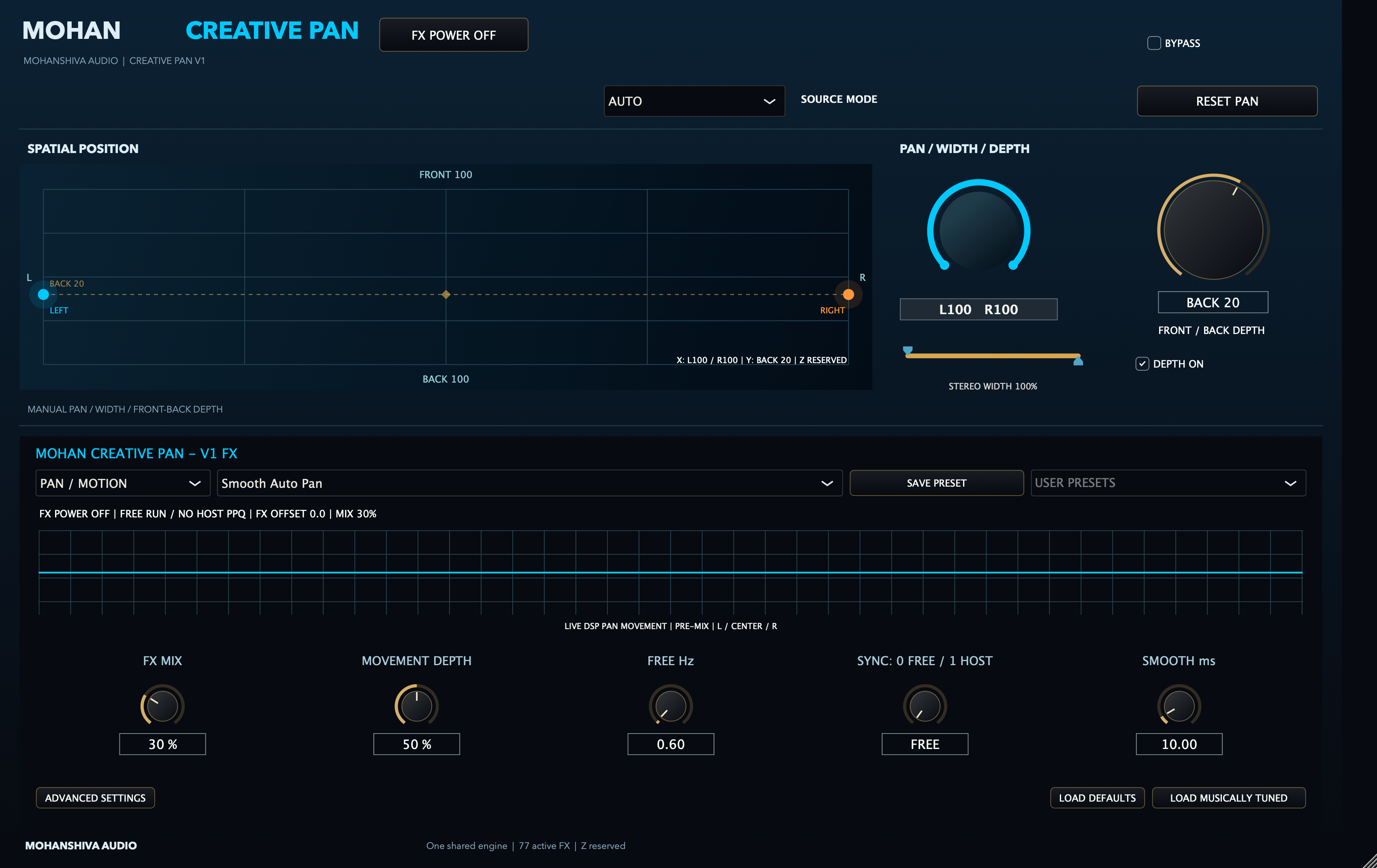The image size is (1377, 868).
Task: Click the stereo width slider bar
Action: (993, 356)
